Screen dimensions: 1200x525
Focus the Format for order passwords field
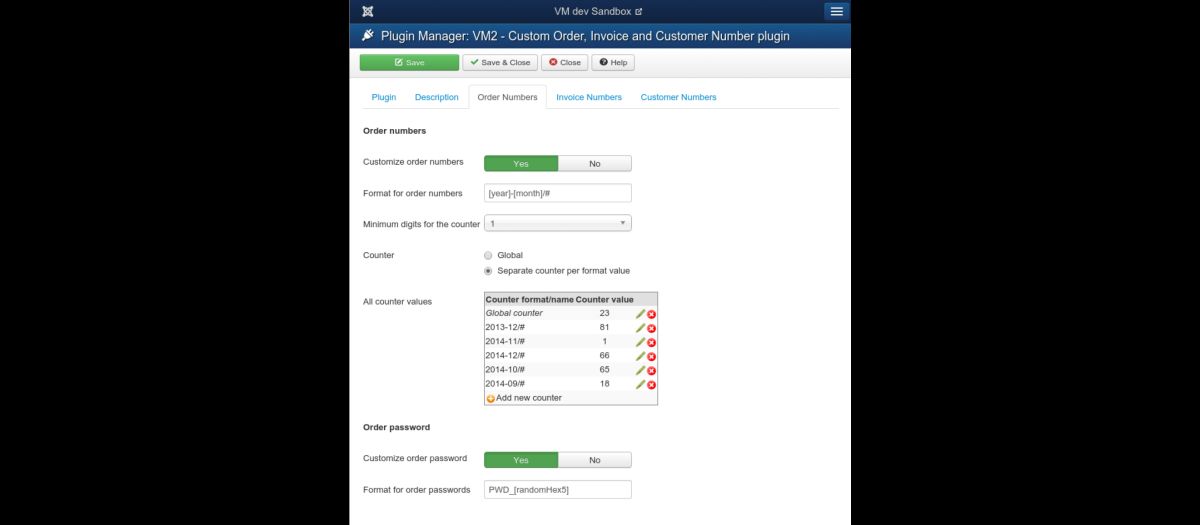(x=558, y=490)
